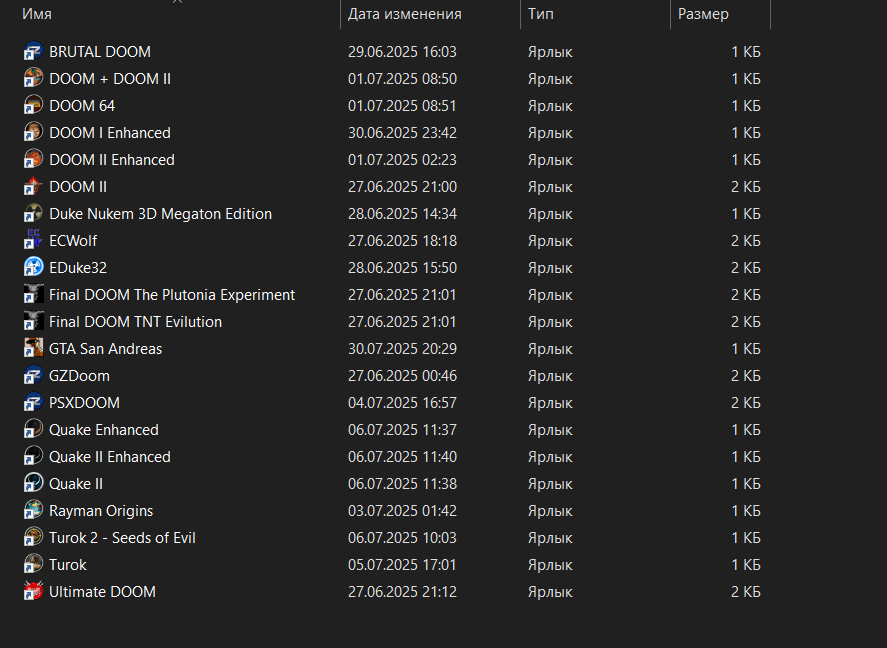Image resolution: width=887 pixels, height=648 pixels.
Task: Click the date 04.07.2025 16:57
Action: click(x=402, y=403)
